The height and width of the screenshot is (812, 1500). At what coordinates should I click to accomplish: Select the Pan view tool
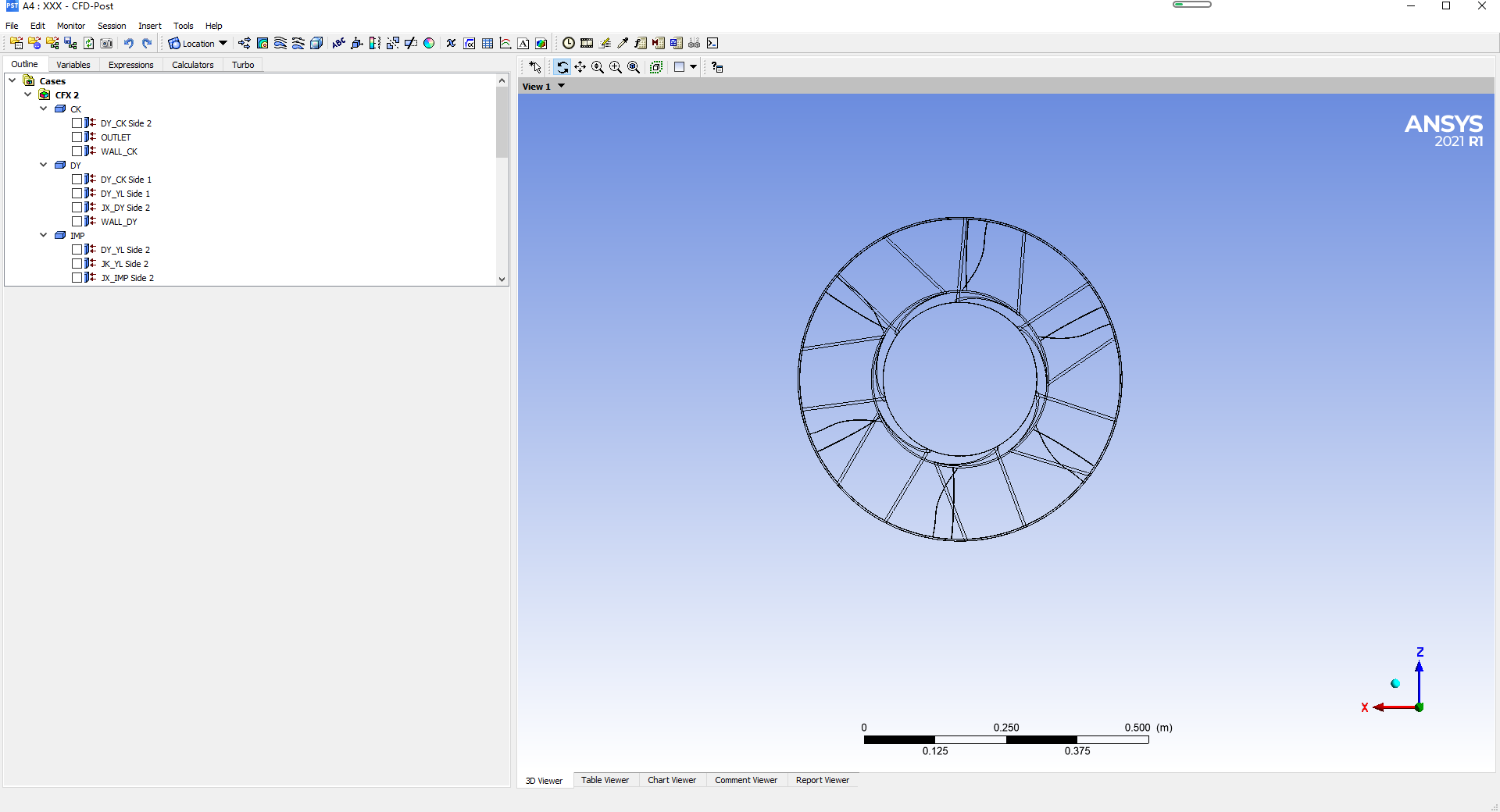(x=580, y=67)
